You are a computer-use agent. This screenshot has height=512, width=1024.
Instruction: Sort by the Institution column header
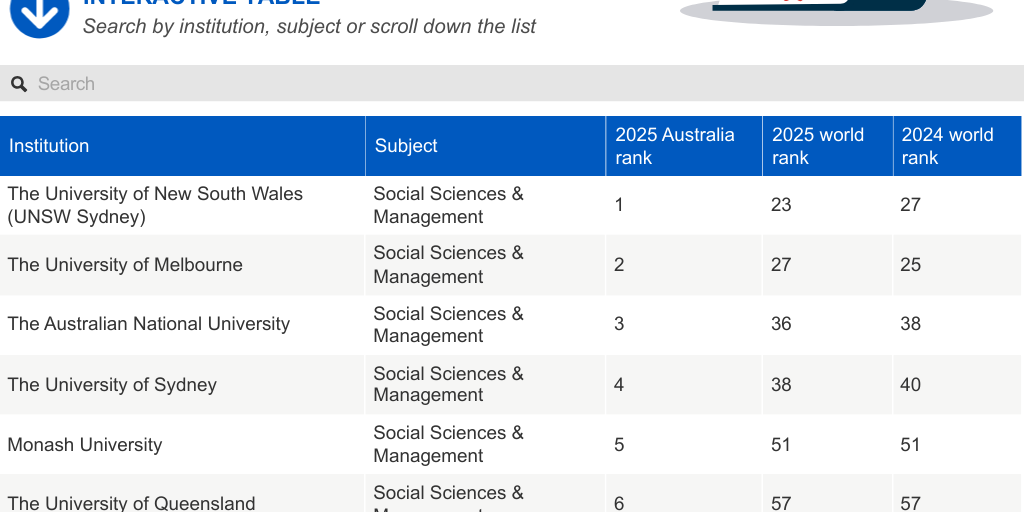[x=182, y=146]
